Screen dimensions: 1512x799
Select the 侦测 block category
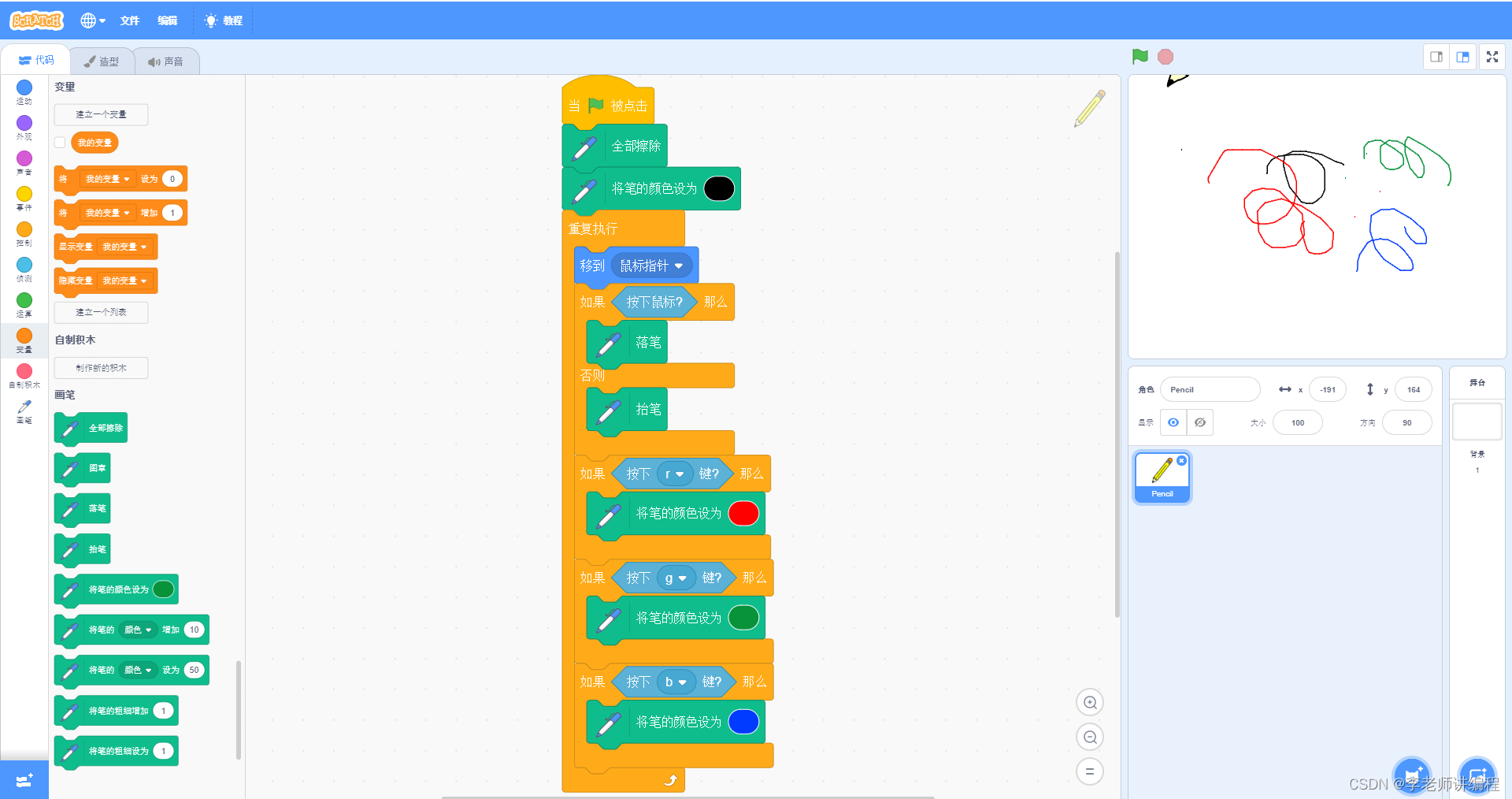[x=24, y=269]
